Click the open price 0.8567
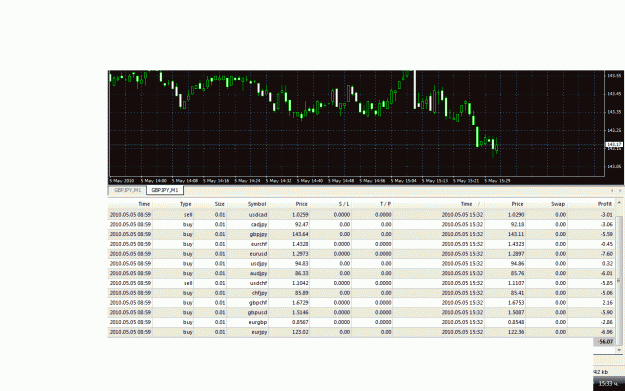The width and height of the screenshot is (625, 391). [x=300, y=322]
